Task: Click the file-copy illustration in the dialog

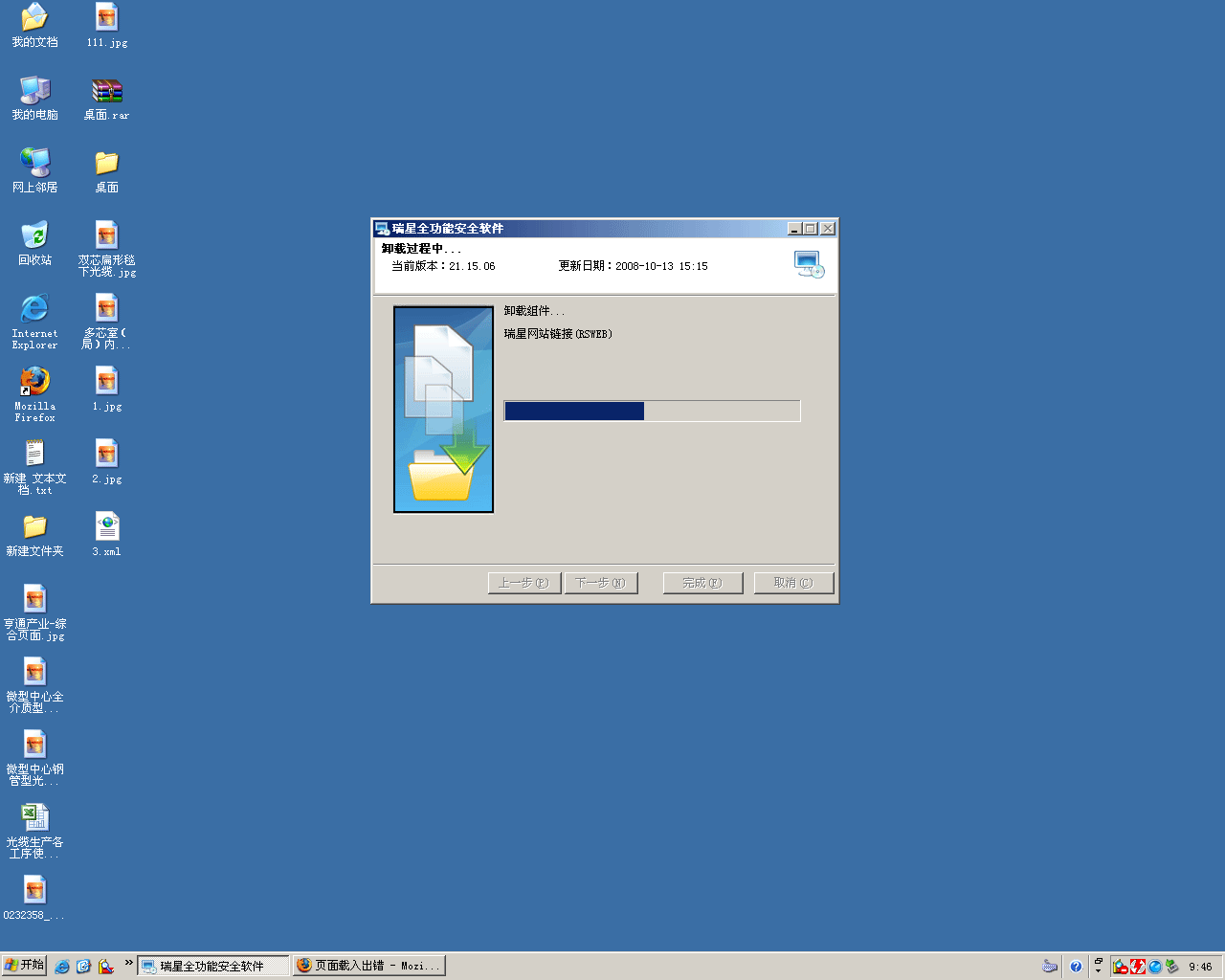Action: [x=443, y=410]
